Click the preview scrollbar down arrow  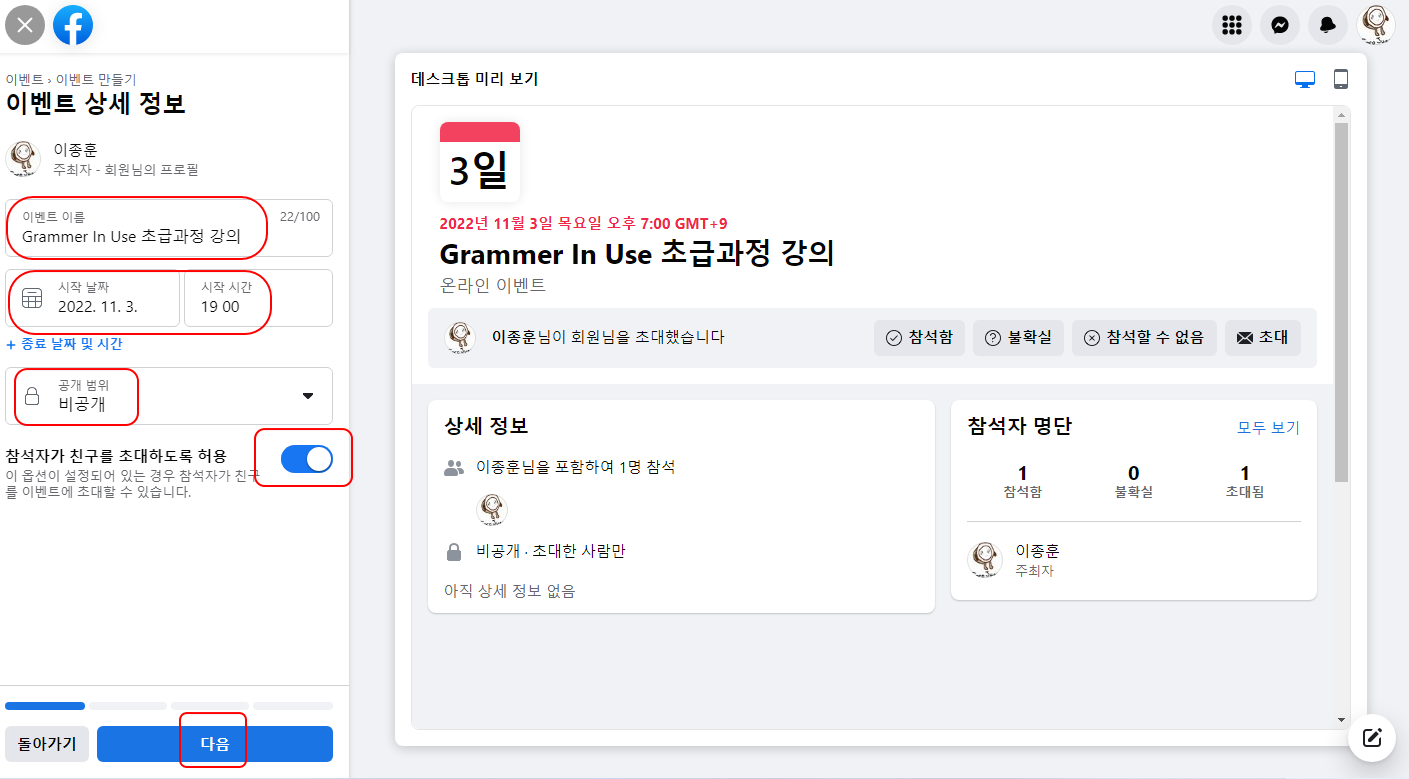(1341, 720)
